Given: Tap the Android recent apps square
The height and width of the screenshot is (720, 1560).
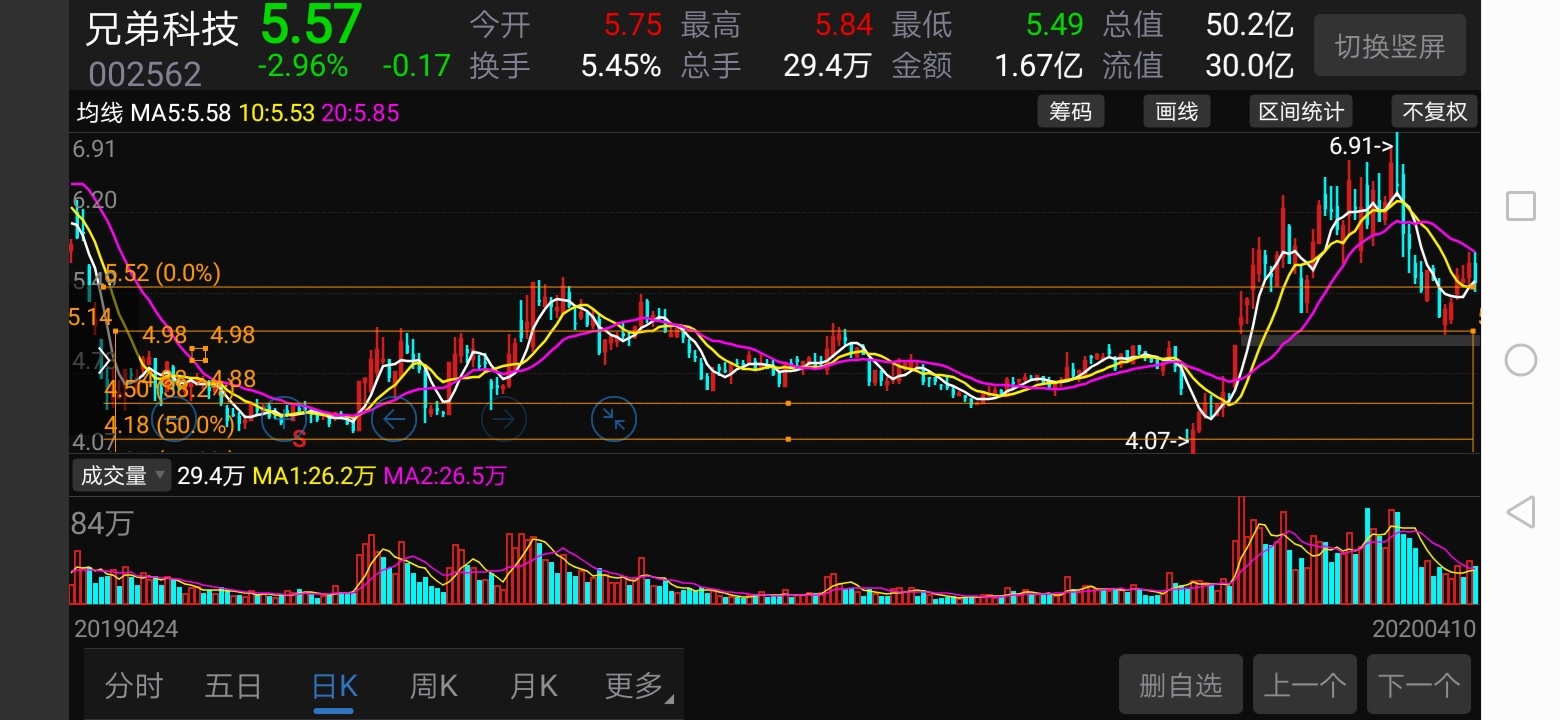Looking at the screenshot, I should (1521, 206).
